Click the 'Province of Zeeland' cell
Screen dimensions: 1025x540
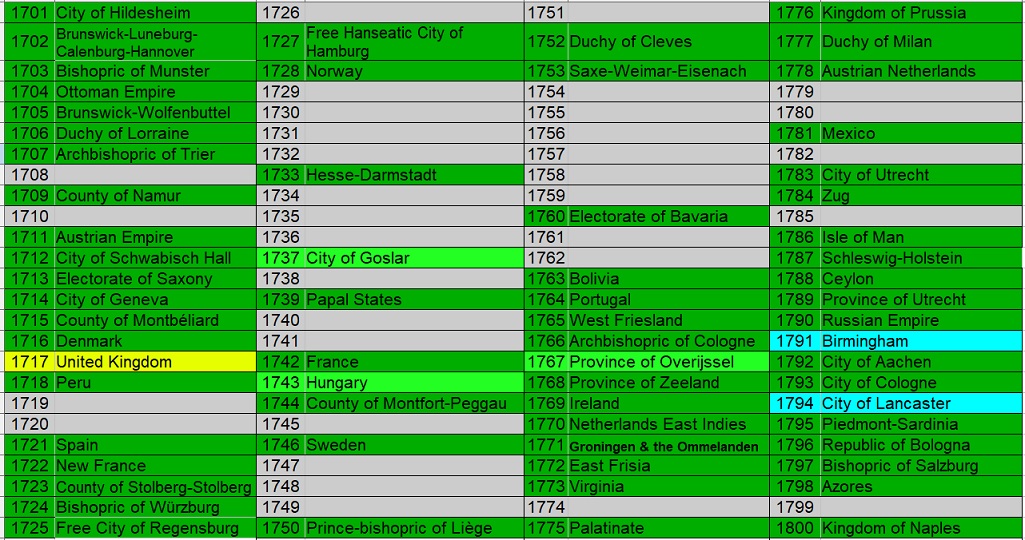click(668, 382)
